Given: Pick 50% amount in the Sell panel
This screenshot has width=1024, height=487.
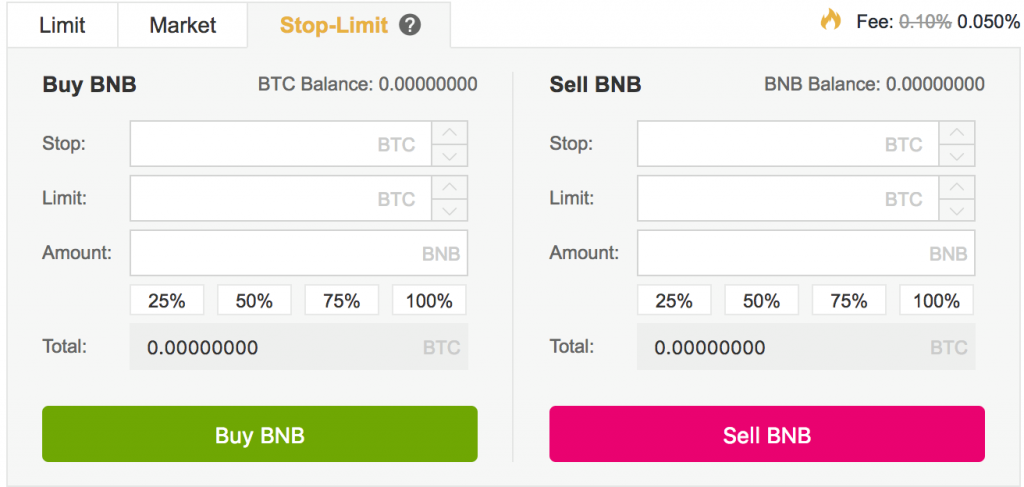Looking at the screenshot, I should [x=761, y=300].
